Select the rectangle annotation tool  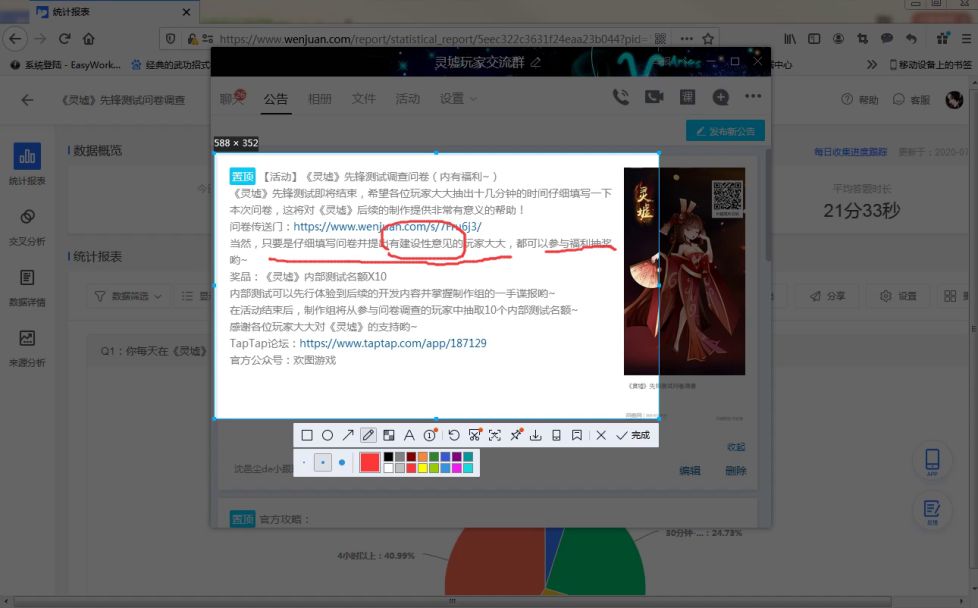tap(307, 435)
